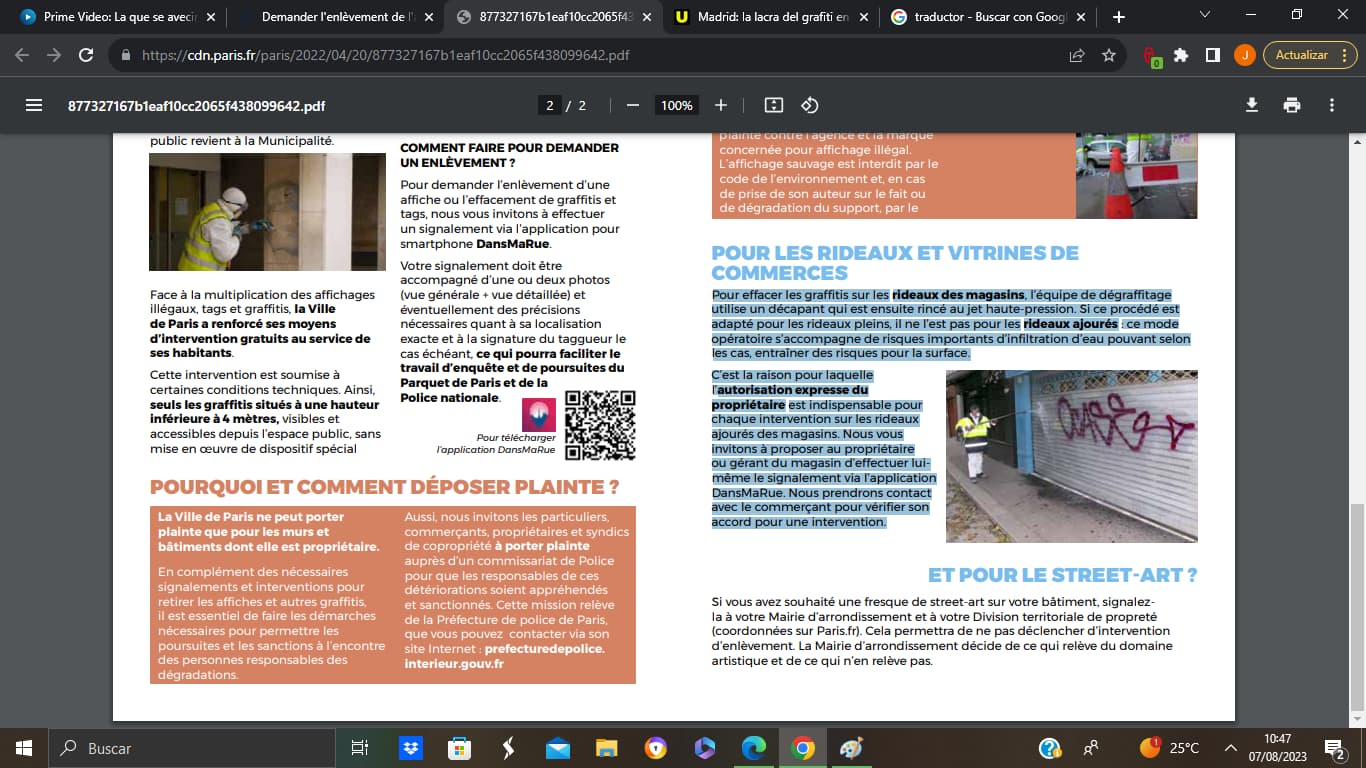The height and width of the screenshot is (768, 1366).
Task: Click heading POUR LES RIDEAUX ET VITRINES
Action: [x=895, y=263]
